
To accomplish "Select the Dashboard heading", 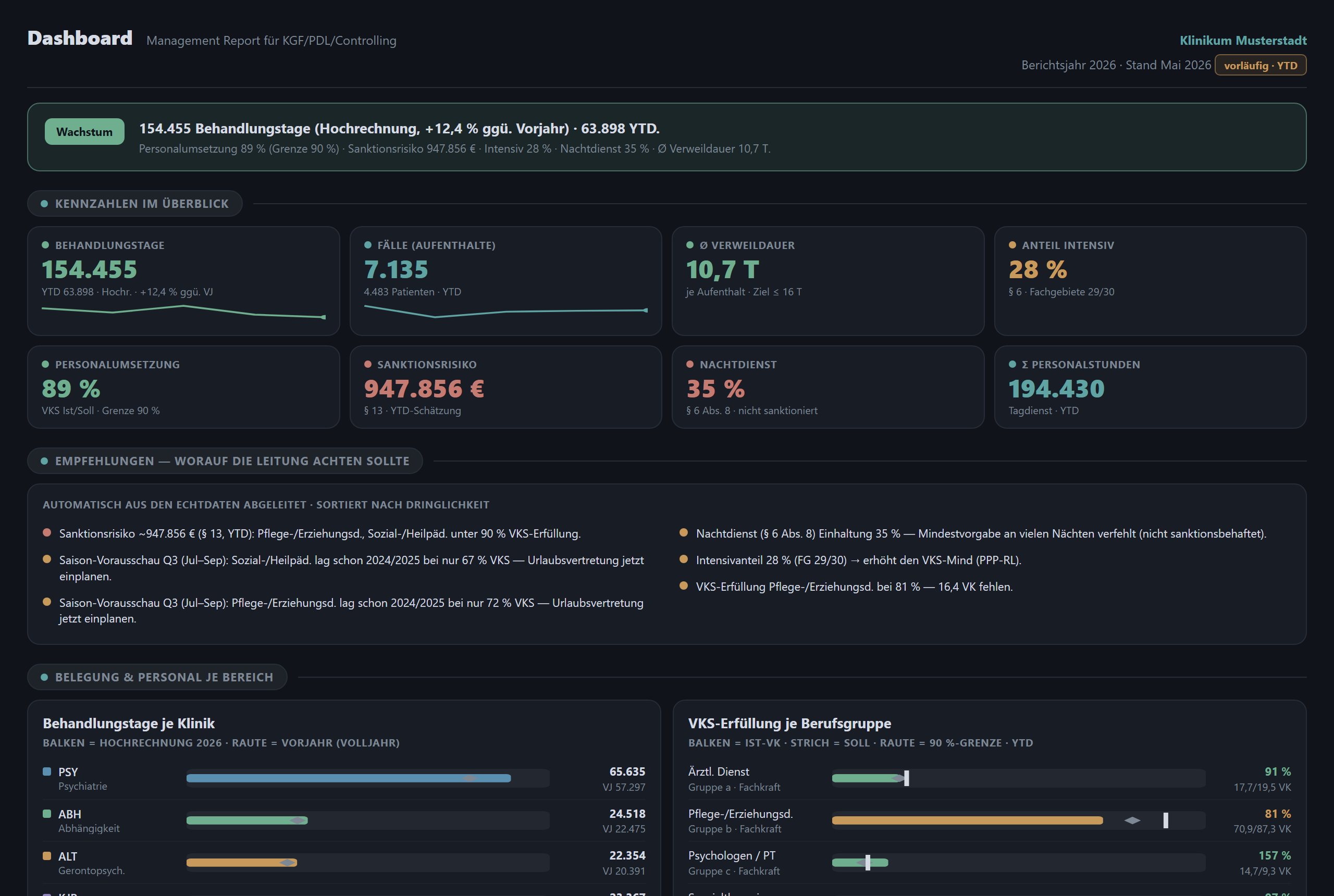I will pos(80,38).
